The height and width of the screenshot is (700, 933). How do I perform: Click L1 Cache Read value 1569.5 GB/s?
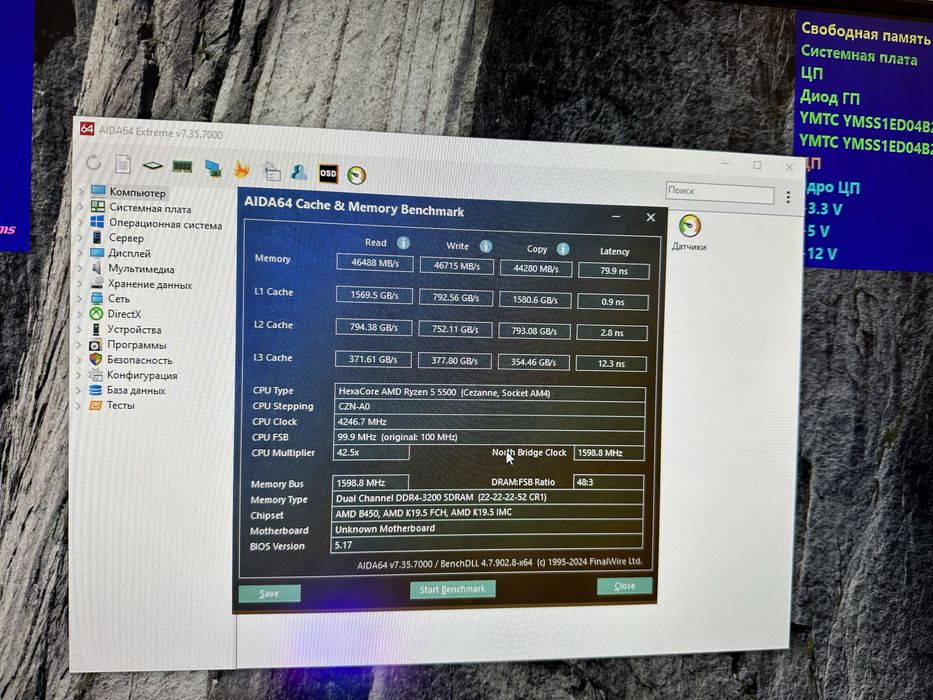[x=374, y=295]
